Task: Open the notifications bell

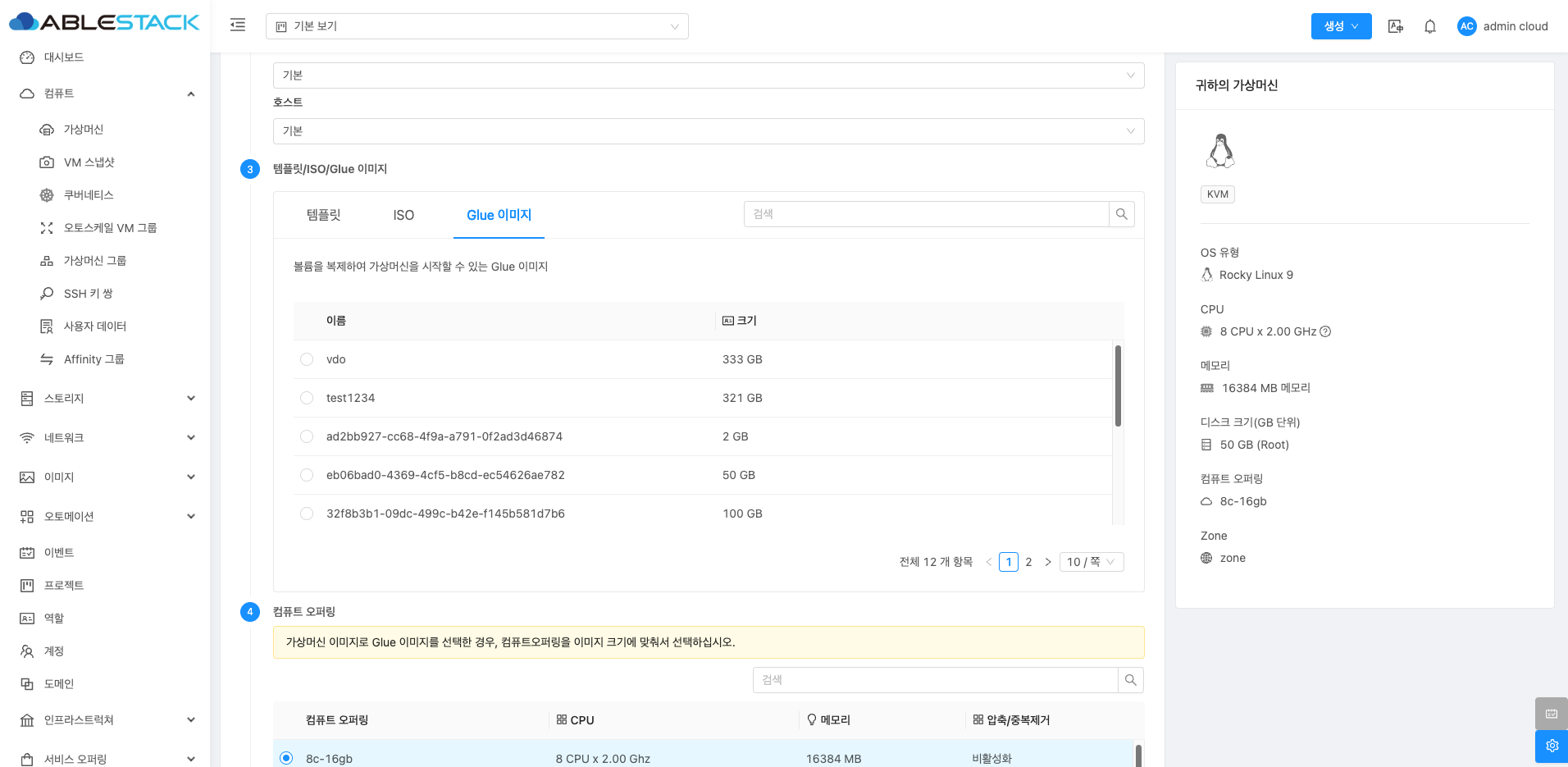Action: click(1429, 26)
